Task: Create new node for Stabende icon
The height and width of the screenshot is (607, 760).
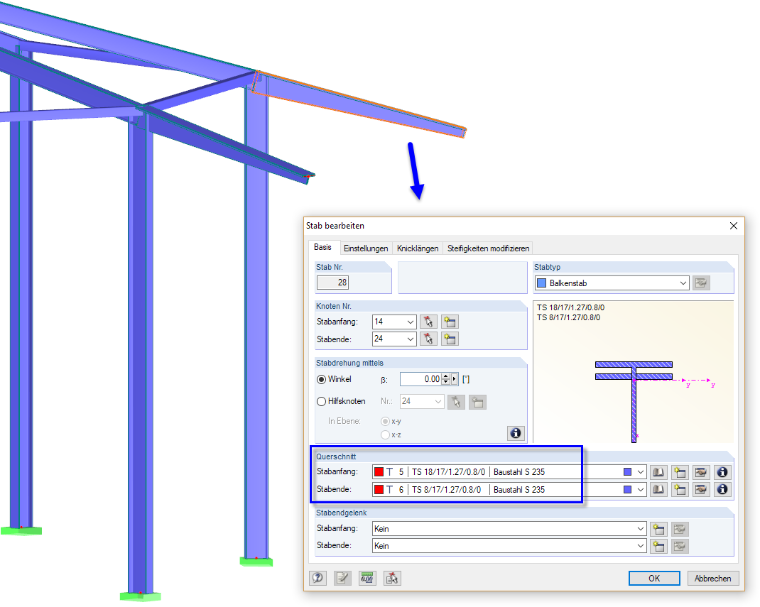Action: click(x=450, y=339)
